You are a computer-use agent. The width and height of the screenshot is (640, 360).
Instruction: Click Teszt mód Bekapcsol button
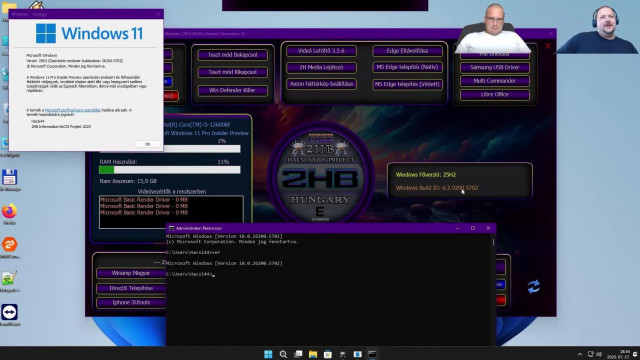pyautogui.click(x=233, y=55)
